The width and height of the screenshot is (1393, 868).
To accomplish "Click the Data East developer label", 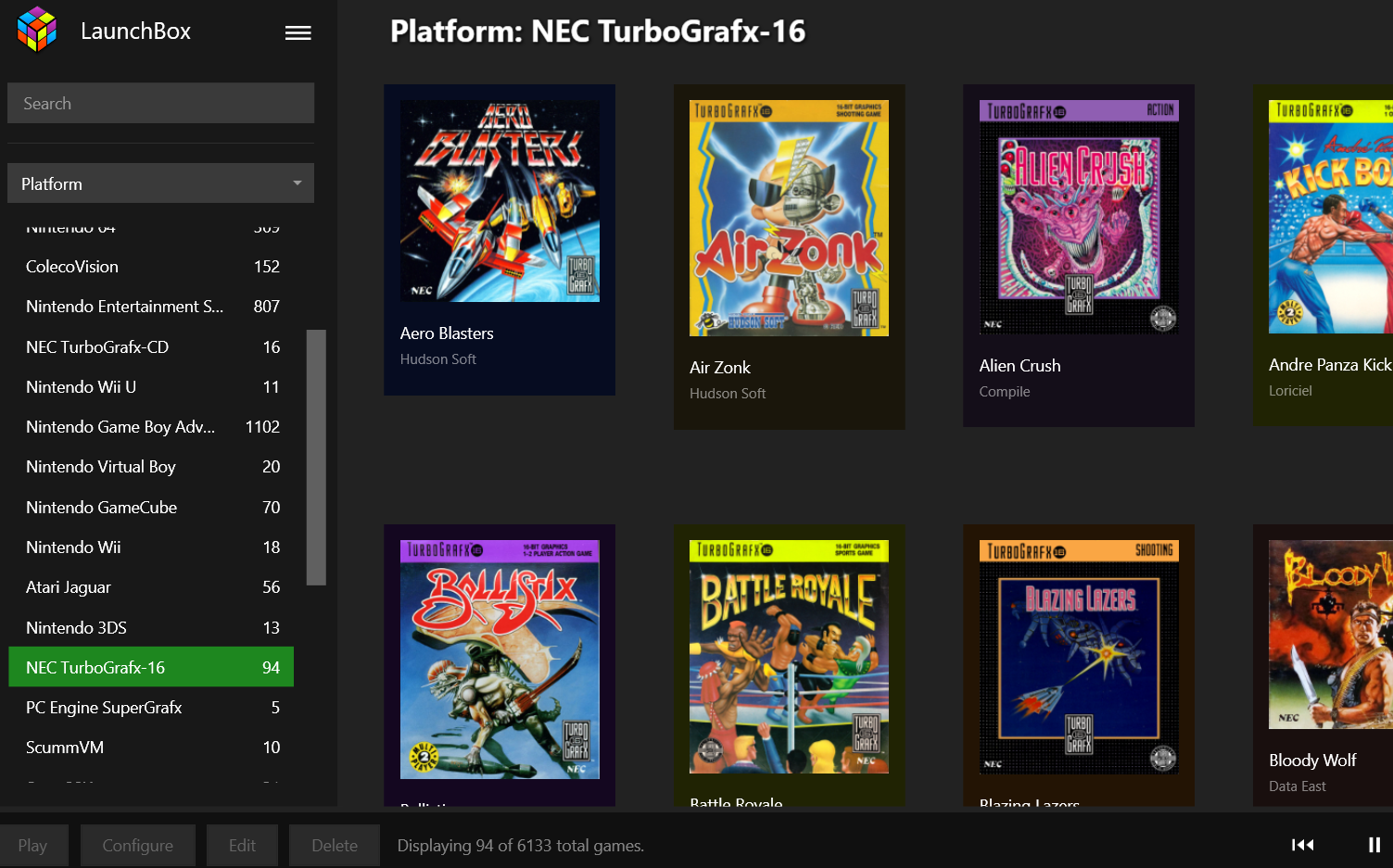I will [1298, 786].
